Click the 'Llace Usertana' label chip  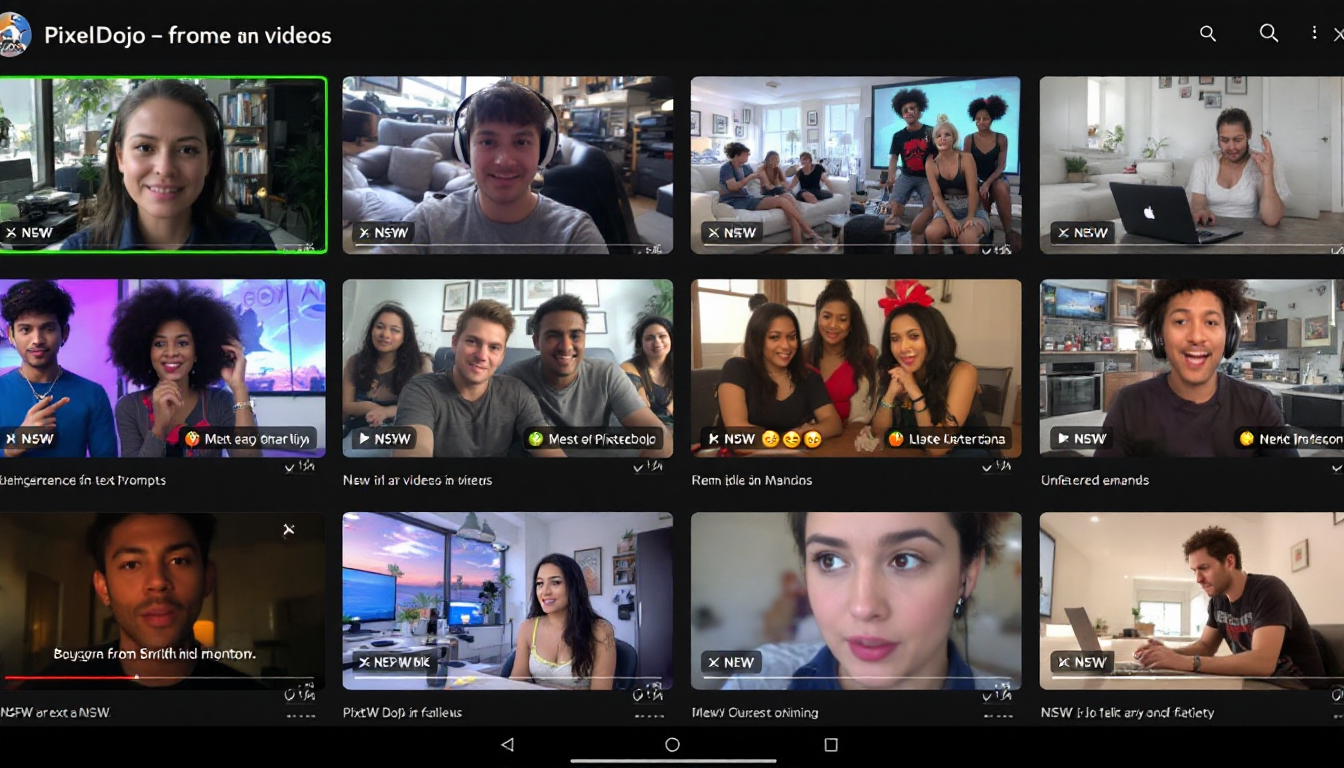[x=948, y=439]
